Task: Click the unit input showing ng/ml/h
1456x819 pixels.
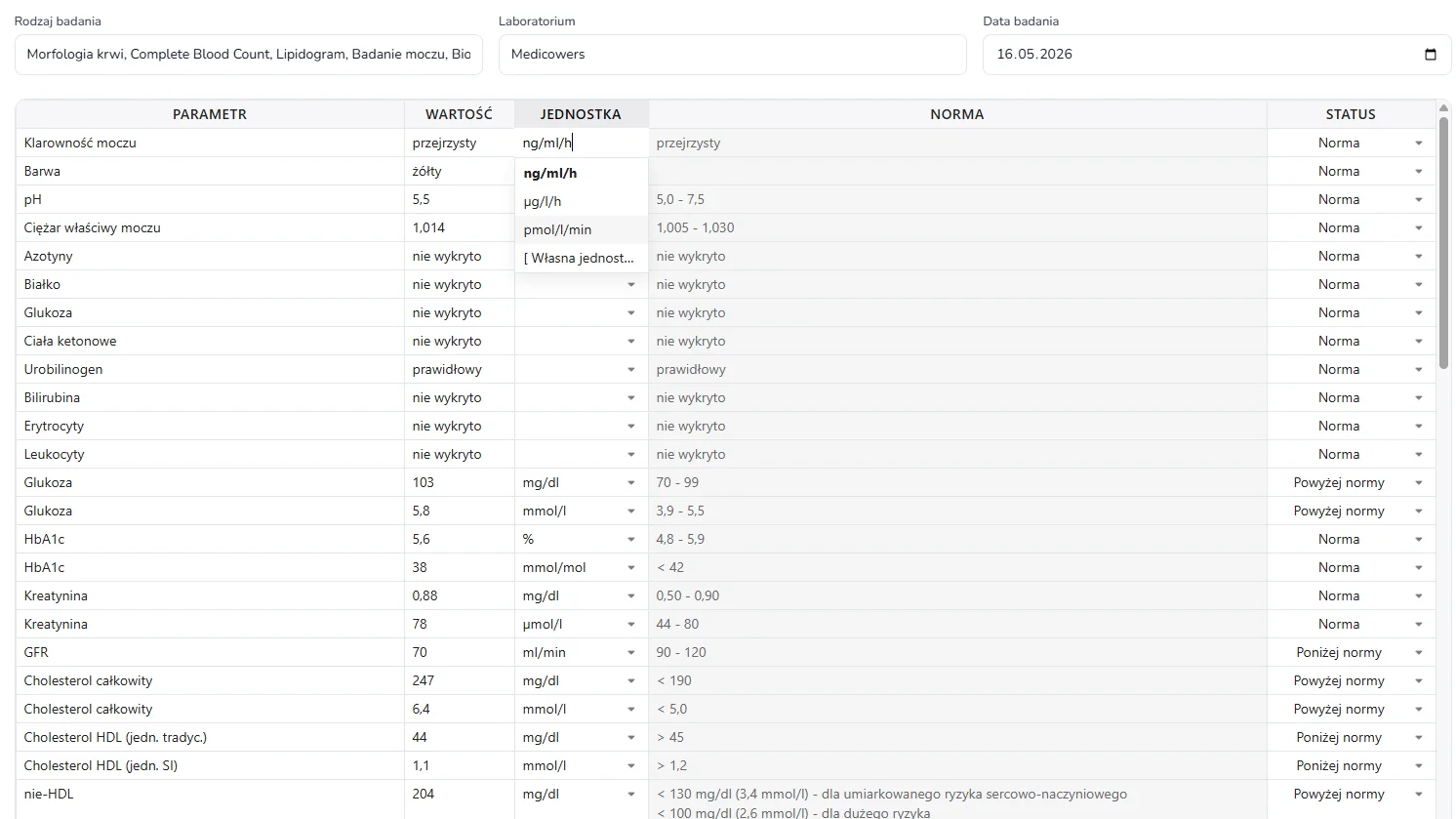Action: pyautogui.click(x=582, y=143)
